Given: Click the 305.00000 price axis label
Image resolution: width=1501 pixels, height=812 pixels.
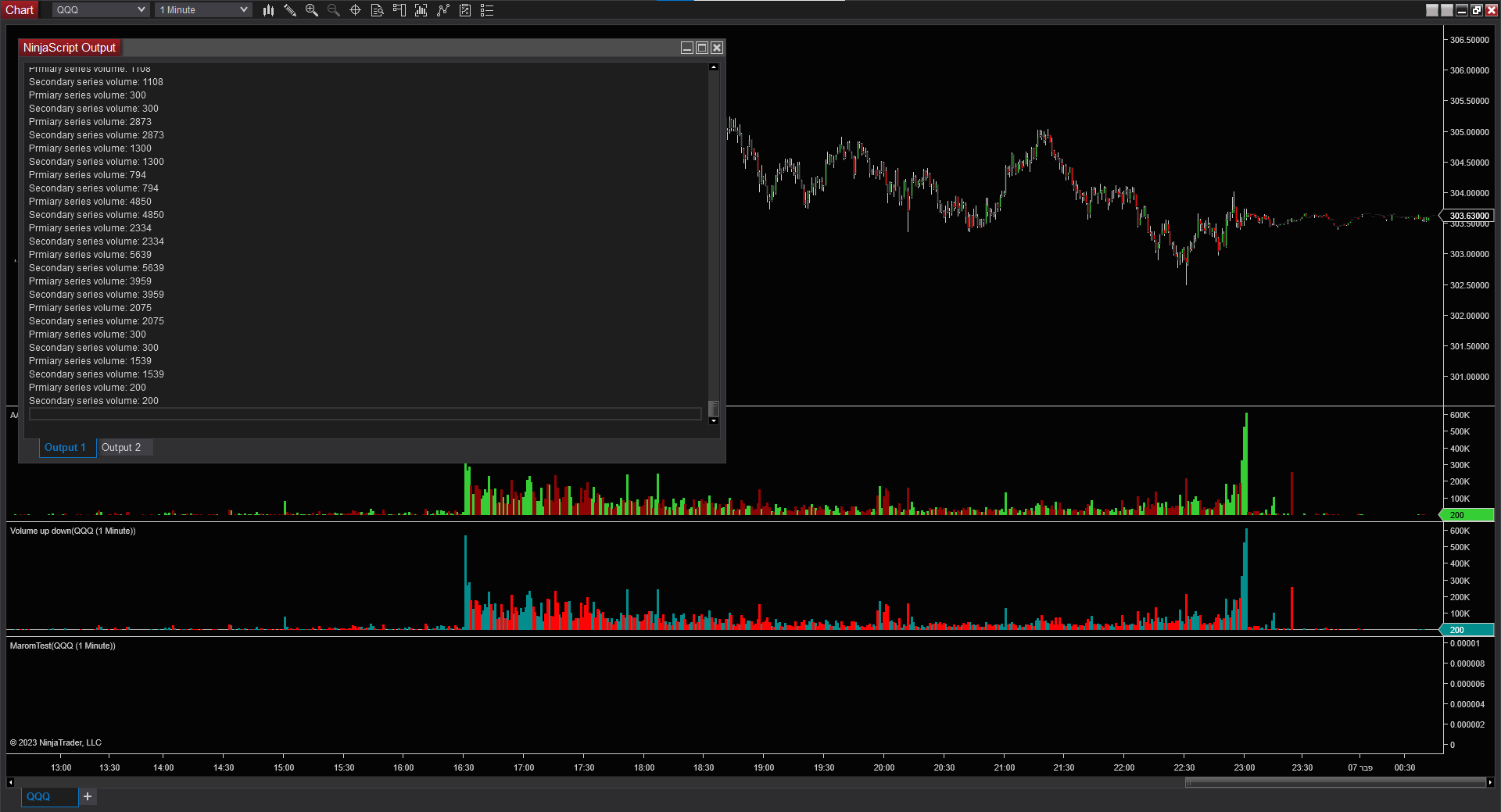Looking at the screenshot, I should [1470, 132].
